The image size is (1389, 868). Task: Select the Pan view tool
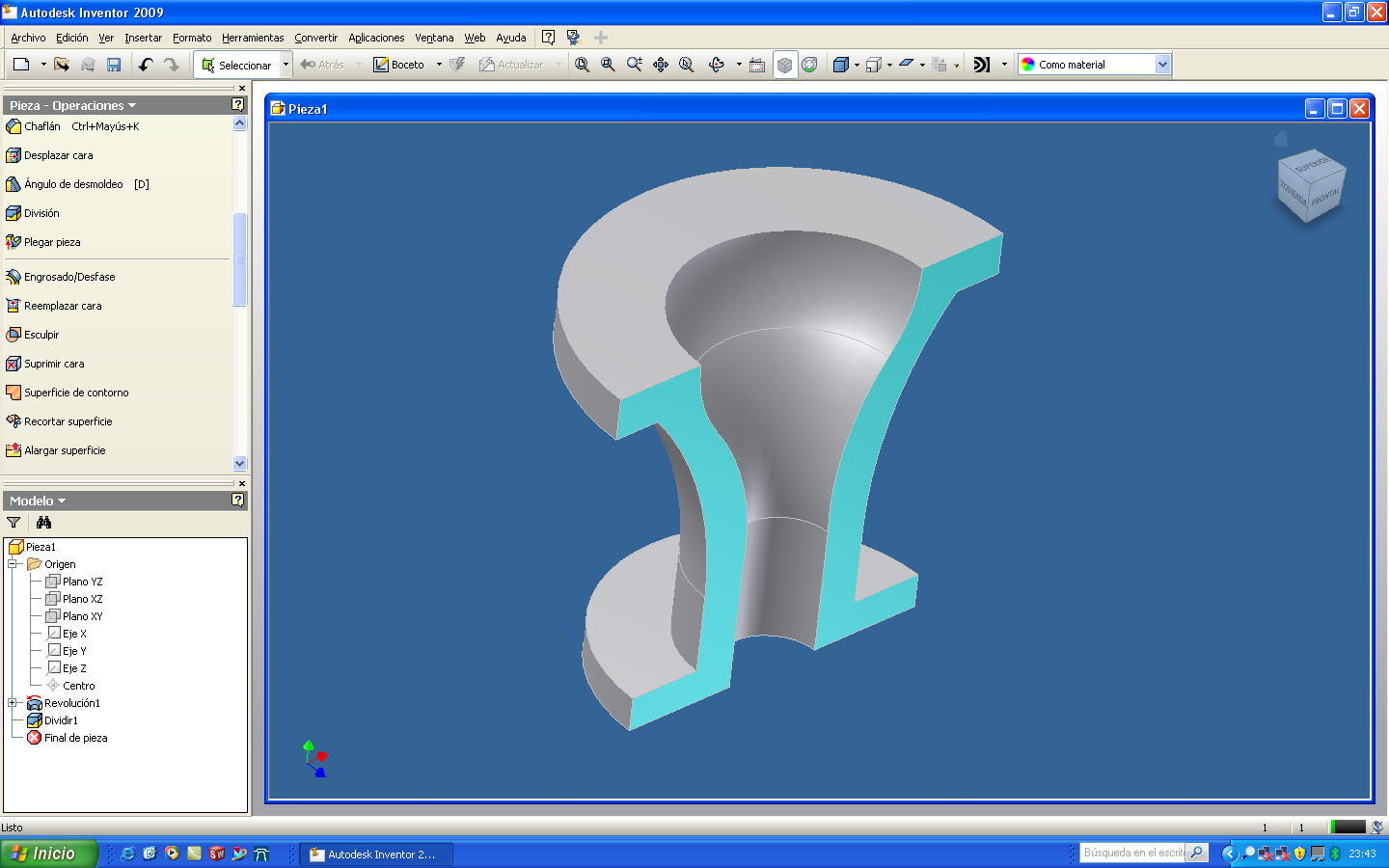(x=661, y=65)
